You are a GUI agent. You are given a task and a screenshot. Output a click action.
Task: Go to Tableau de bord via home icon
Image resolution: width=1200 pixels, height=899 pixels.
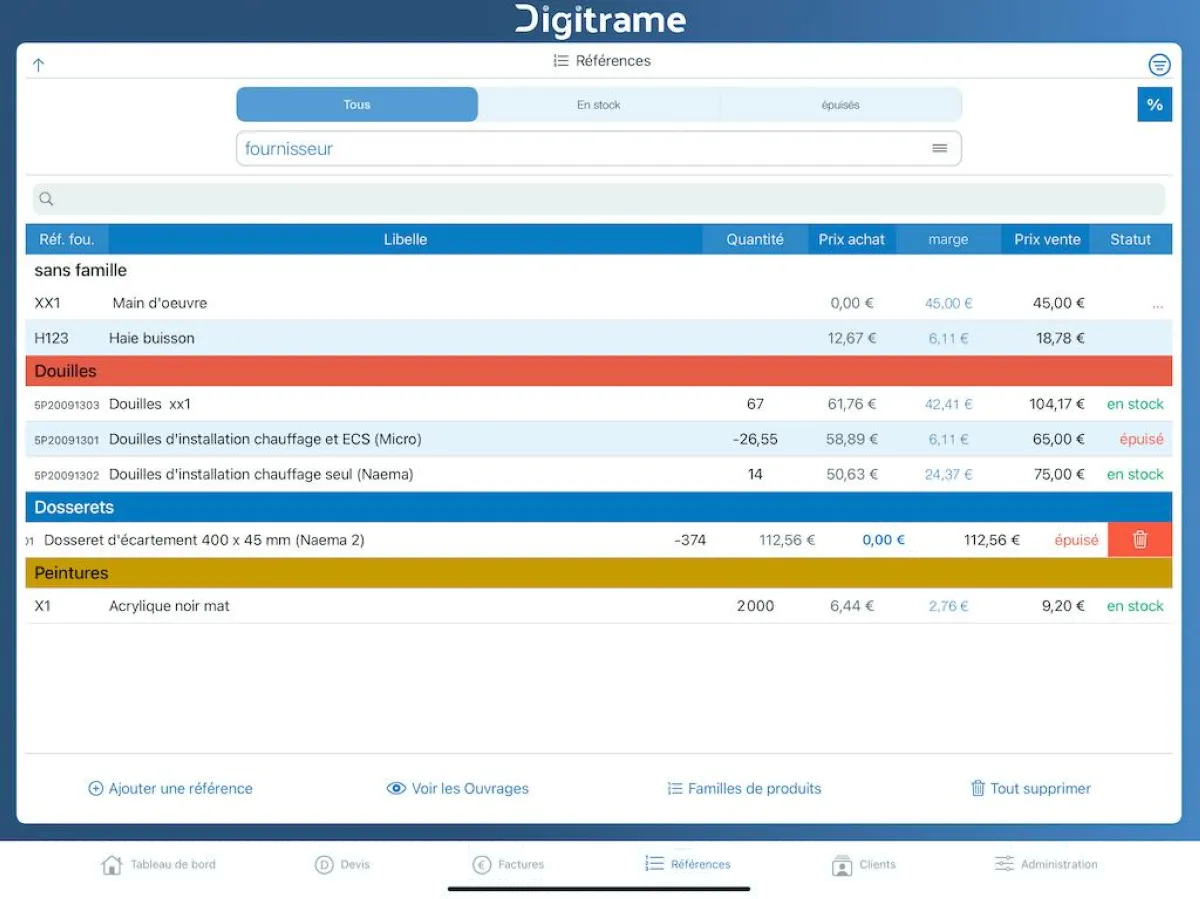[x=112, y=864]
